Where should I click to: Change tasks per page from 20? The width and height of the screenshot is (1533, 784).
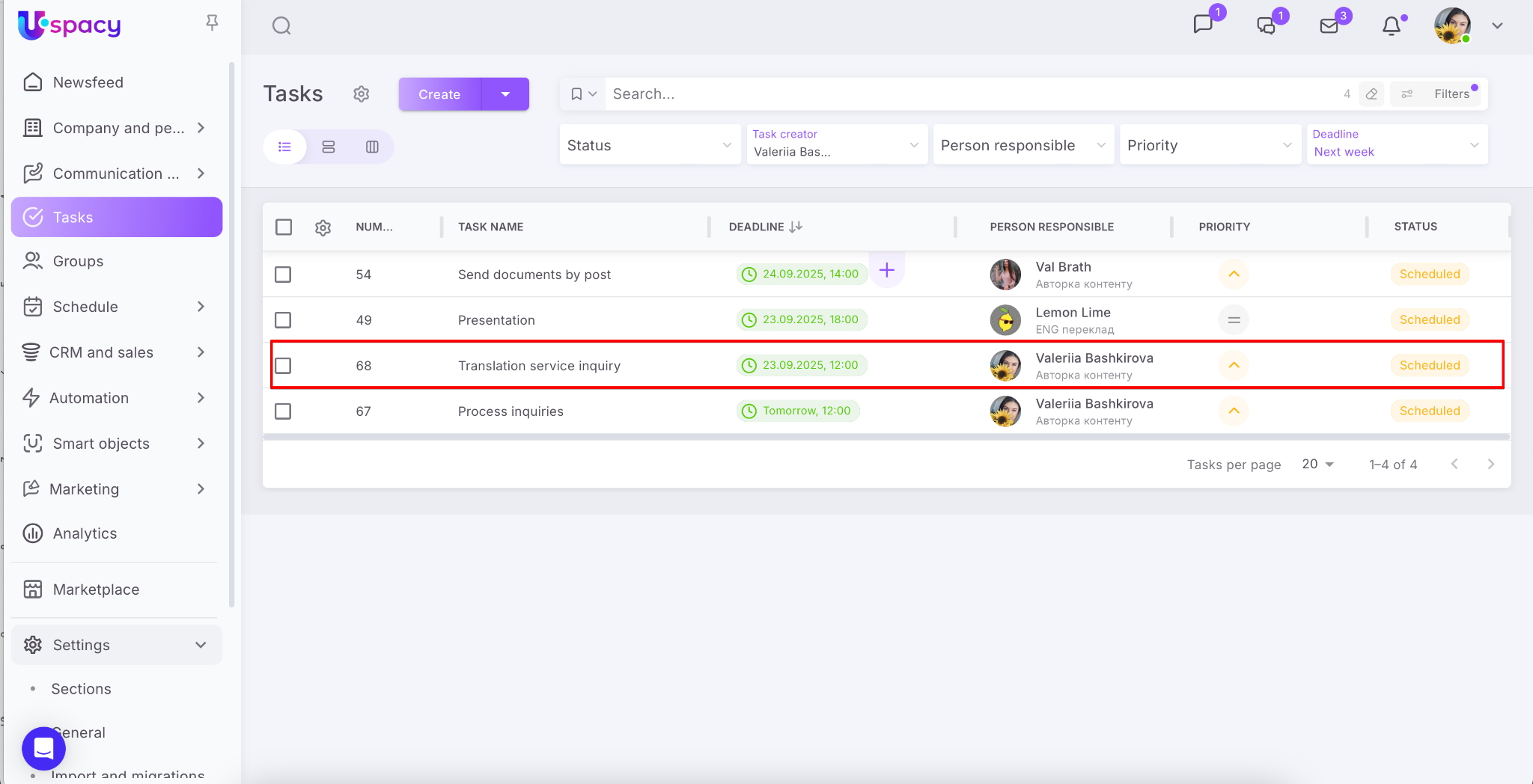(x=1317, y=465)
